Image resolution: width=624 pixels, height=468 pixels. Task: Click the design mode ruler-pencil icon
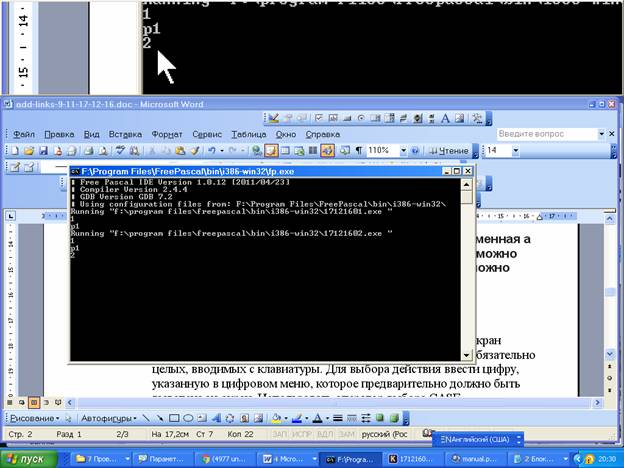click(273, 118)
